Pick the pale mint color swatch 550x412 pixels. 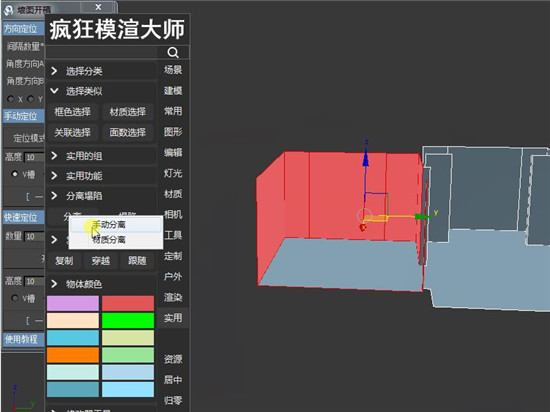(73, 372)
